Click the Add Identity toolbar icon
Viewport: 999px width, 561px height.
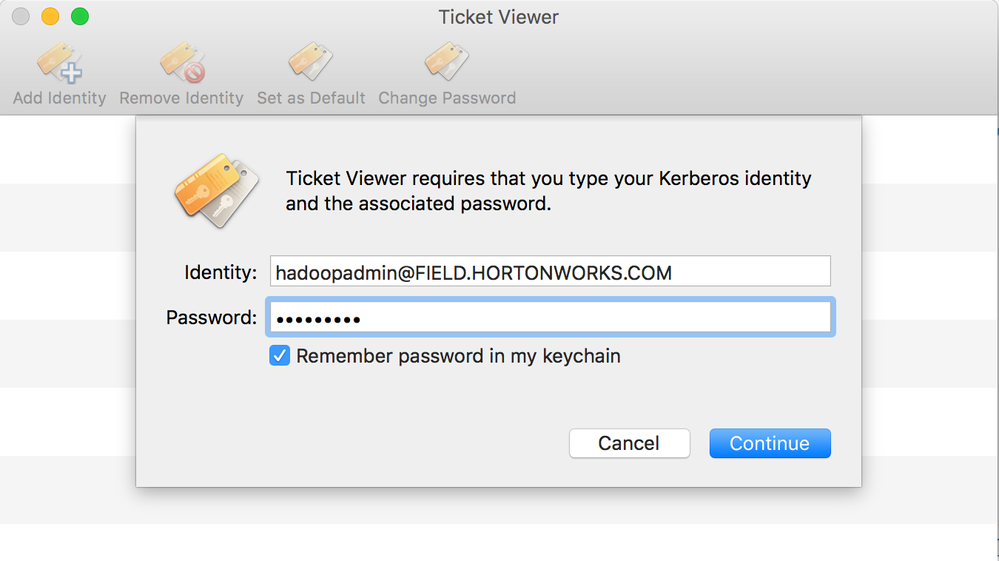pyautogui.click(x=59, y=64)
